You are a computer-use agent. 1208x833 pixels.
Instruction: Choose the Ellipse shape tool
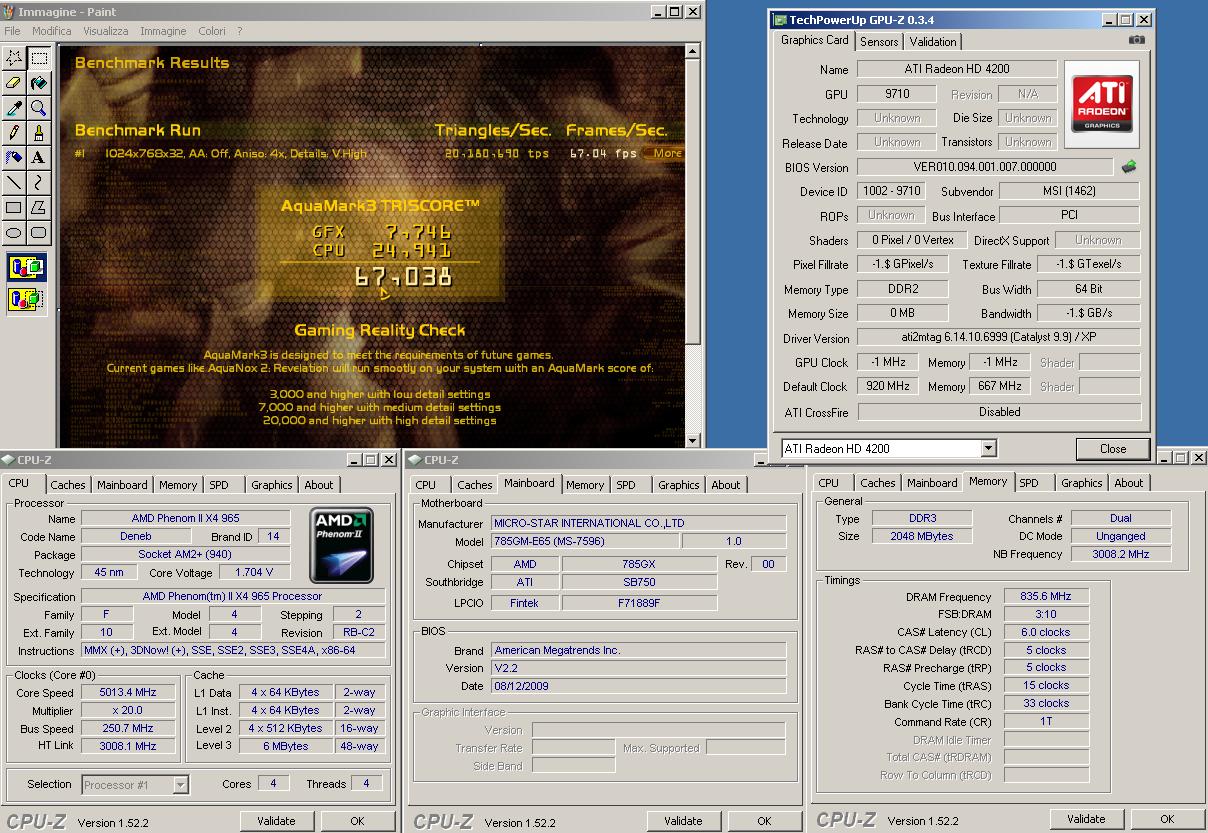click(14, 233)
